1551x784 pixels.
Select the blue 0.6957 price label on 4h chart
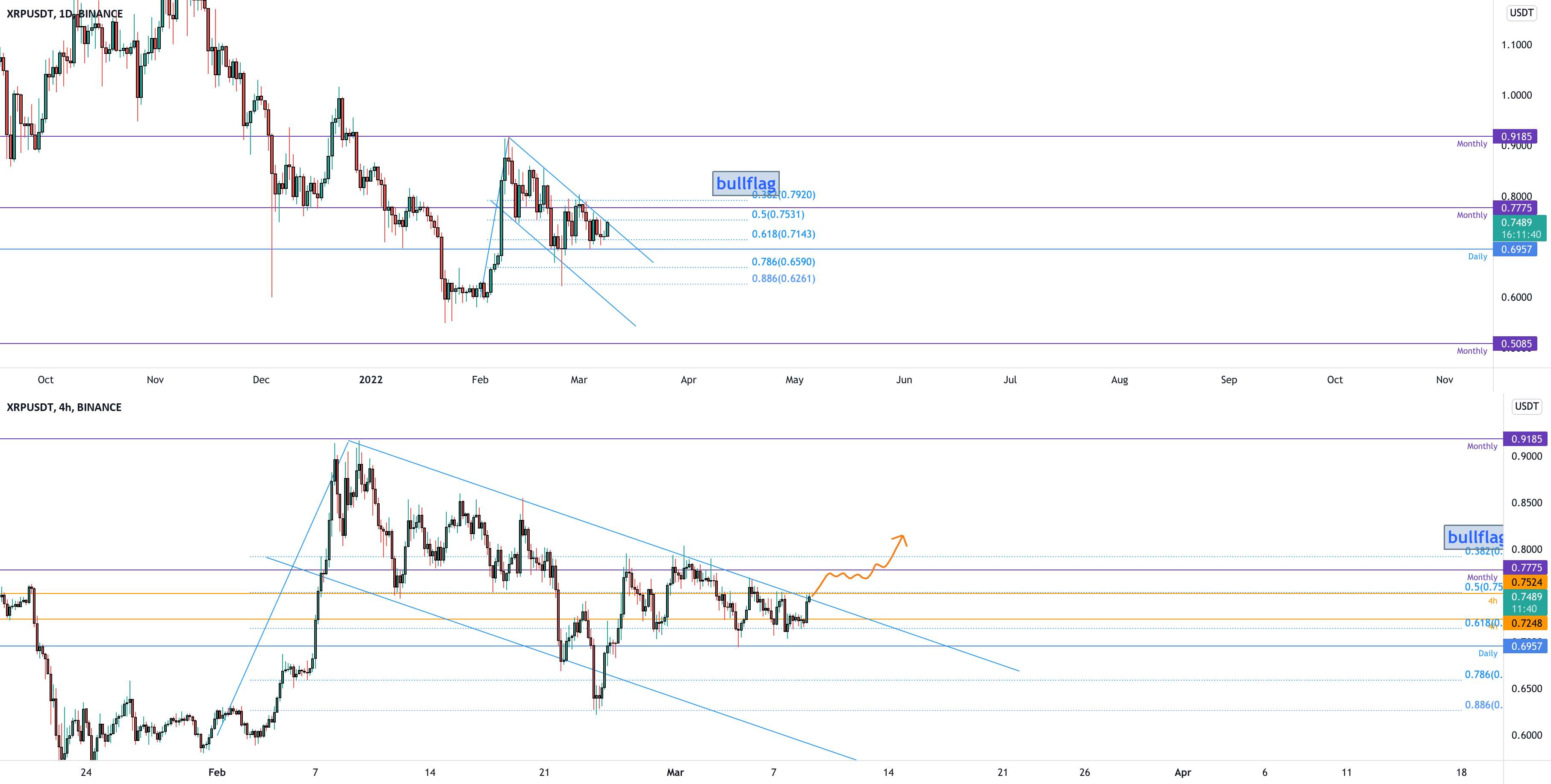point(1525,646)
